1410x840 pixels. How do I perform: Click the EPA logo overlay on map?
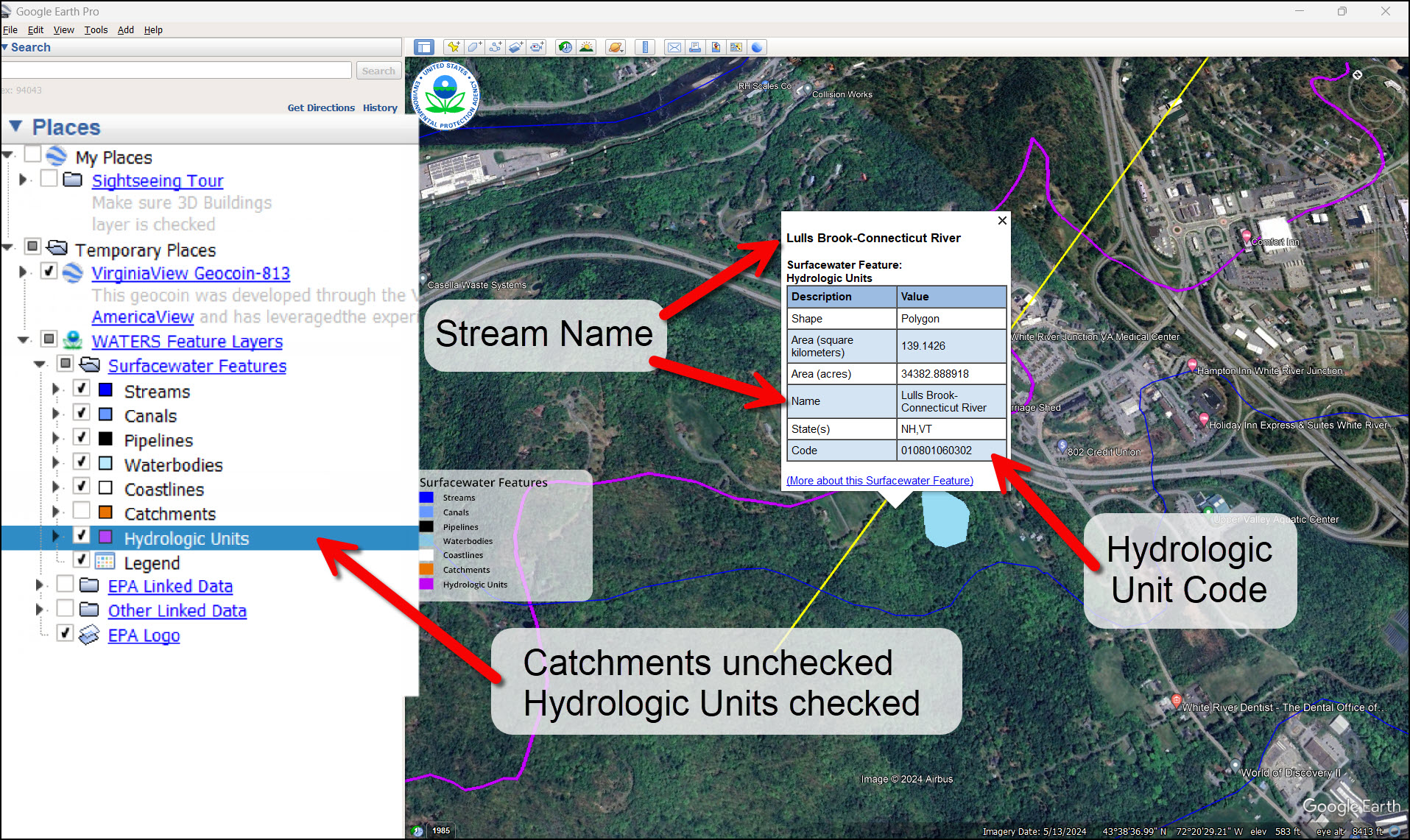pyautogui.click(x=446, y=96)
